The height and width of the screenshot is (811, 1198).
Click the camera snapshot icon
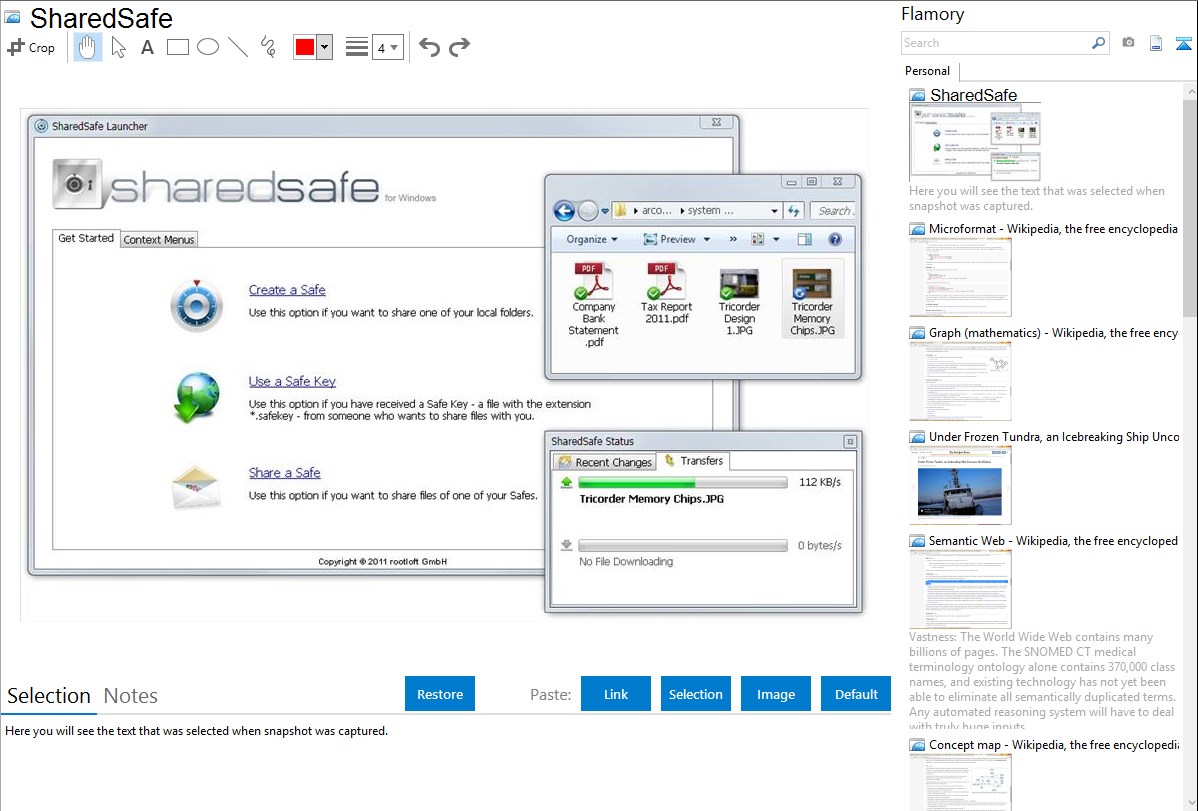point(1128,43)
